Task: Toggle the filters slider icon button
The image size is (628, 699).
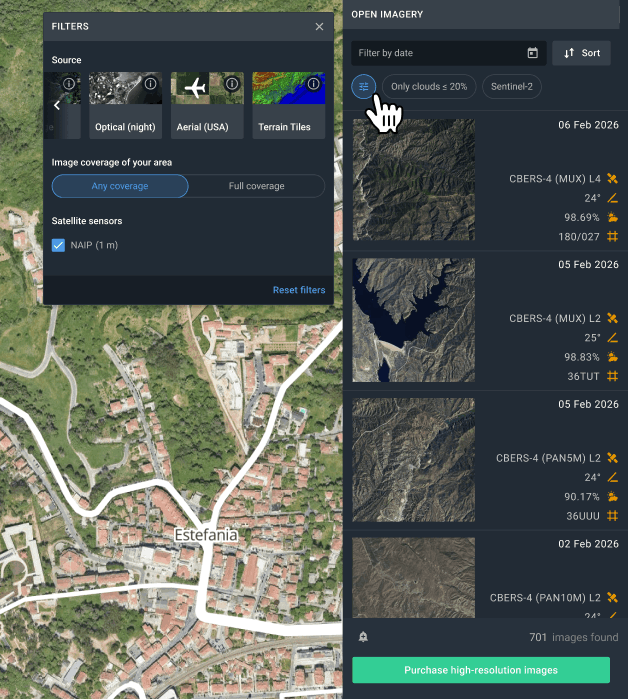Action: coord(364,86)
